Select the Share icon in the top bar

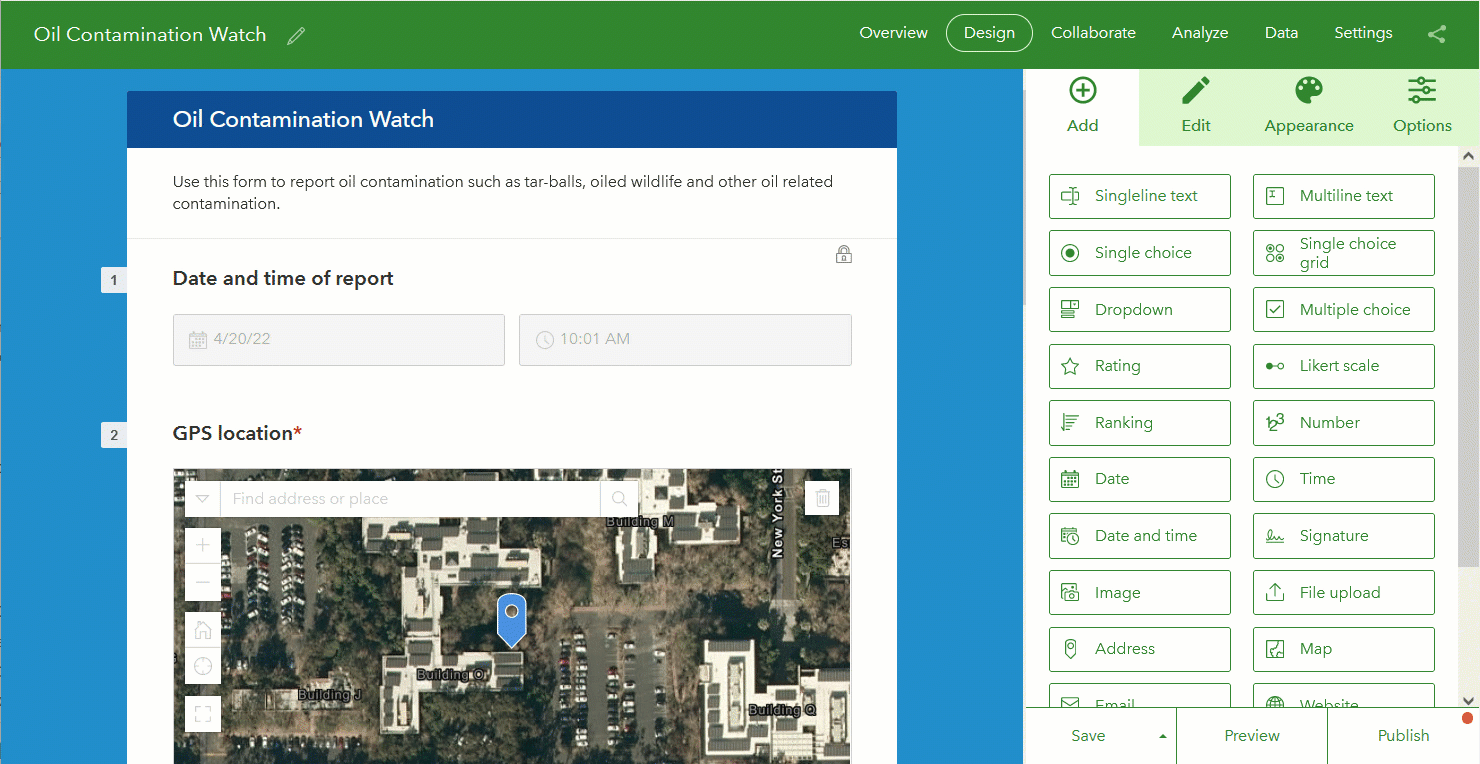pos(1437,33)
